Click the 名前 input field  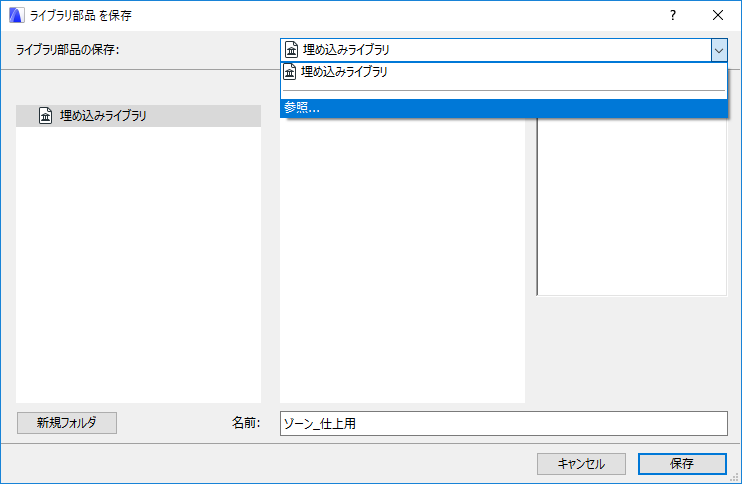coord(504,423)
